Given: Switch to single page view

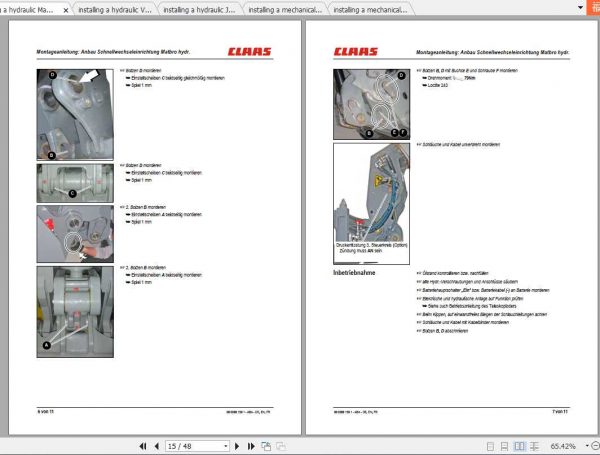Looking at the screenshot, I should 490,446.
